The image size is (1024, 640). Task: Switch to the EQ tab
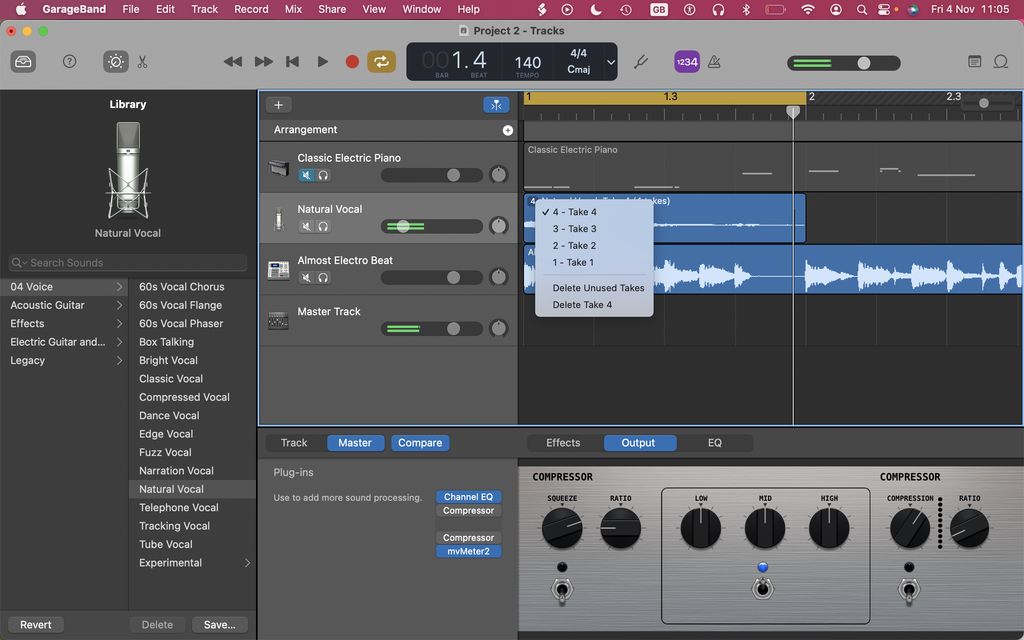pos(715,442)
